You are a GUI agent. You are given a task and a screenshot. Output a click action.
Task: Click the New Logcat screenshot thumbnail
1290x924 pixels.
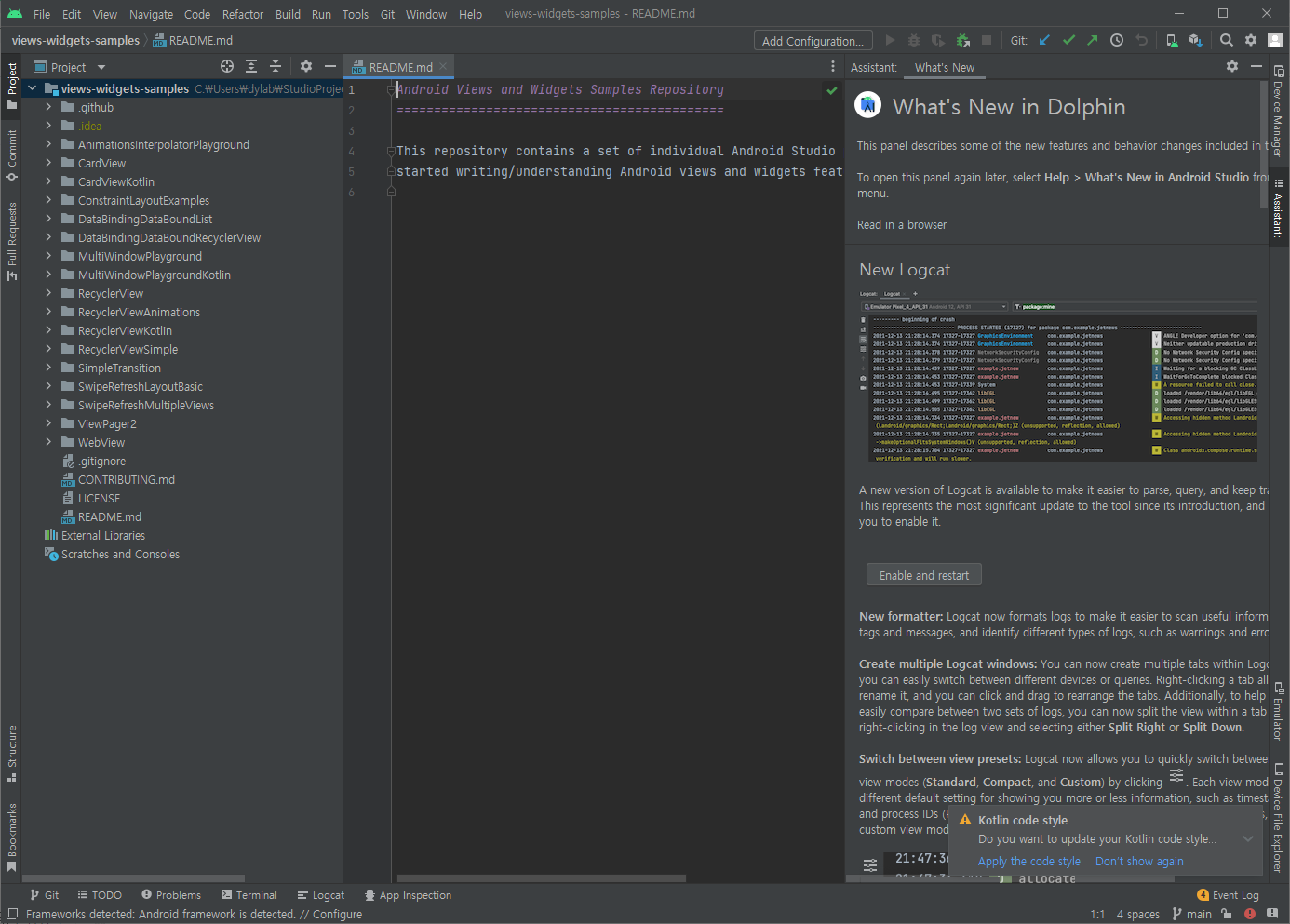[1058, 376]
